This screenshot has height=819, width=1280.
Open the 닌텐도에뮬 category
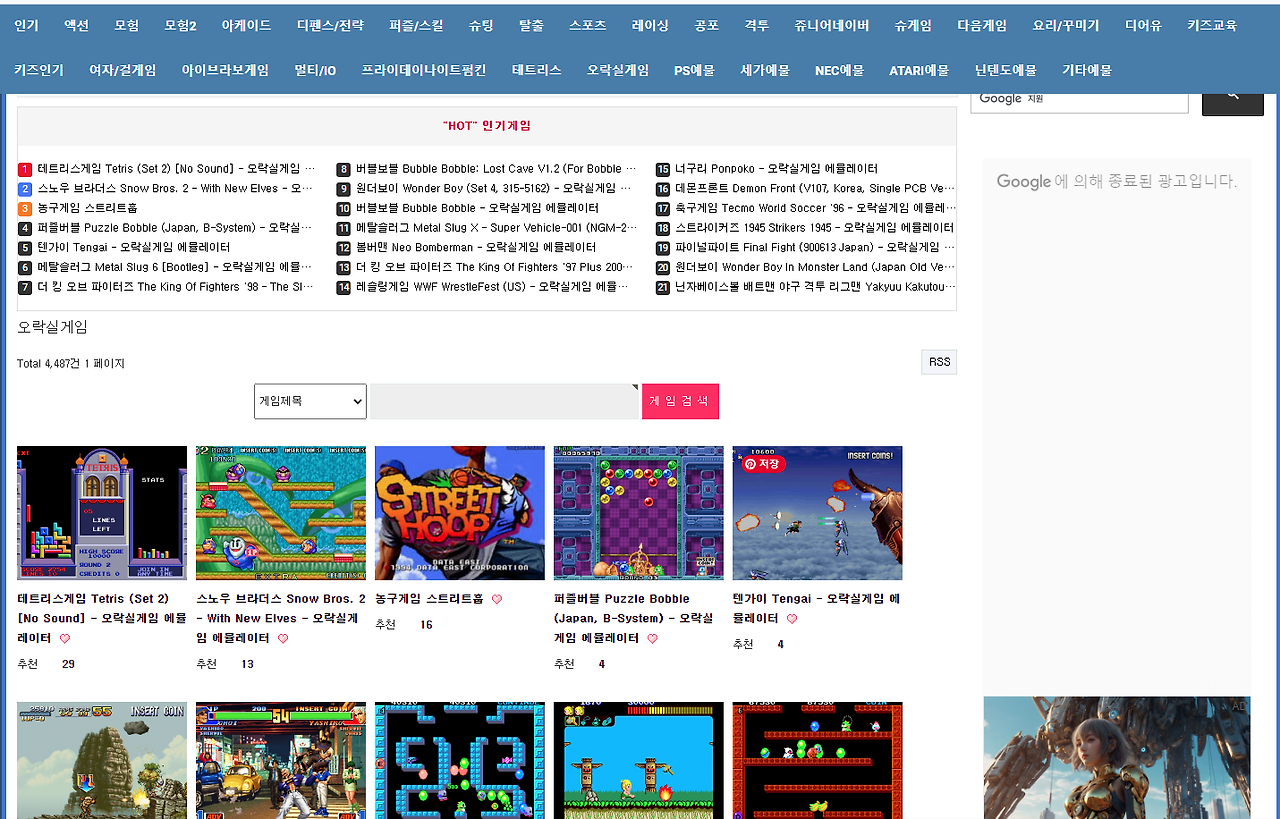1006,70
